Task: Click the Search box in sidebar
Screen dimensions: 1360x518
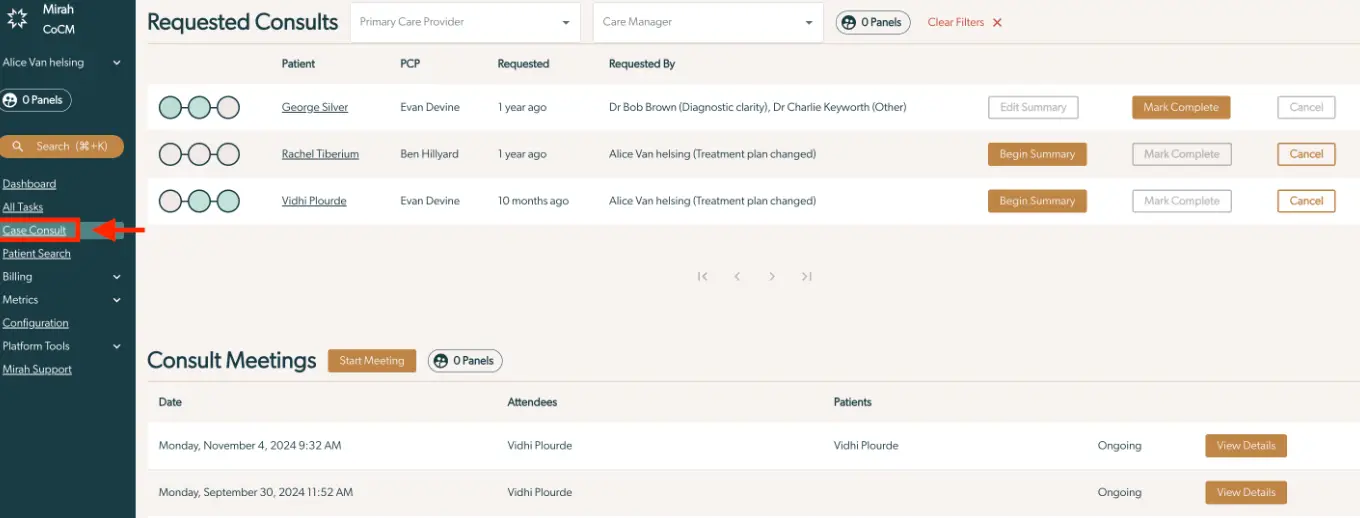Action: tap(62, 146)
